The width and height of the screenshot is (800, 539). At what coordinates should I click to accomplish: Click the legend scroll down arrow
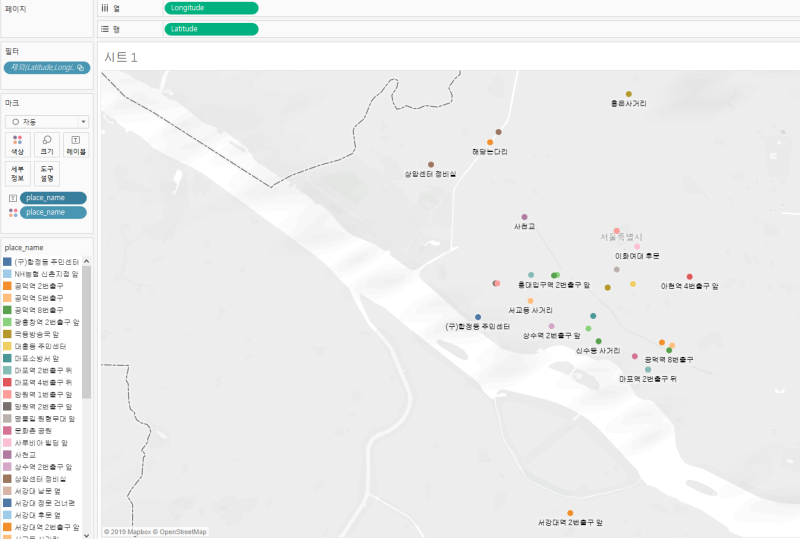[x=86, y=535]
